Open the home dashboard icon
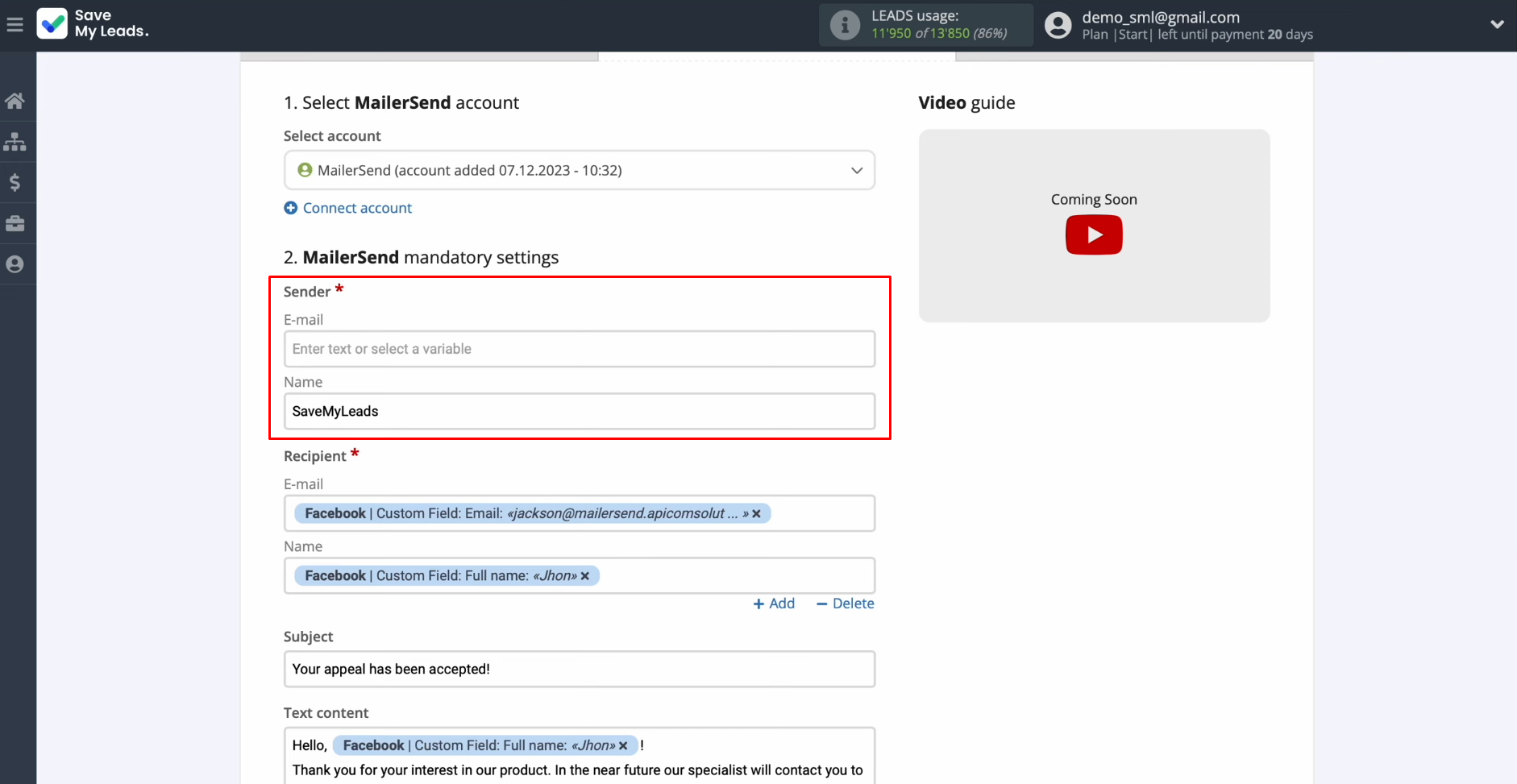The height and width of the screenshot is (784, 1517). [x=15, y=101]
